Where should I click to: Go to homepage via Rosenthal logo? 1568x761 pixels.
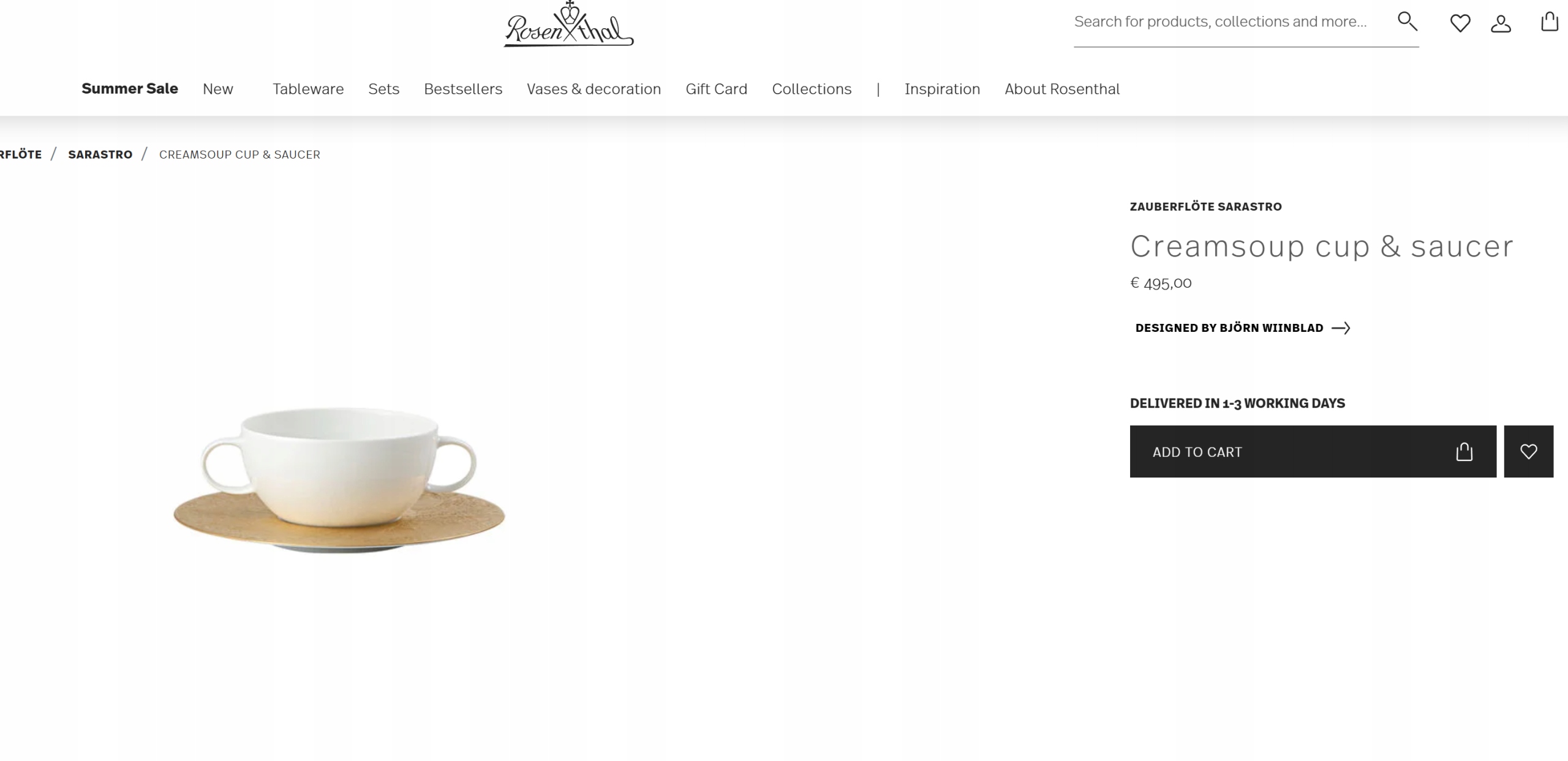pyautogui.click(x=568, y=24)
